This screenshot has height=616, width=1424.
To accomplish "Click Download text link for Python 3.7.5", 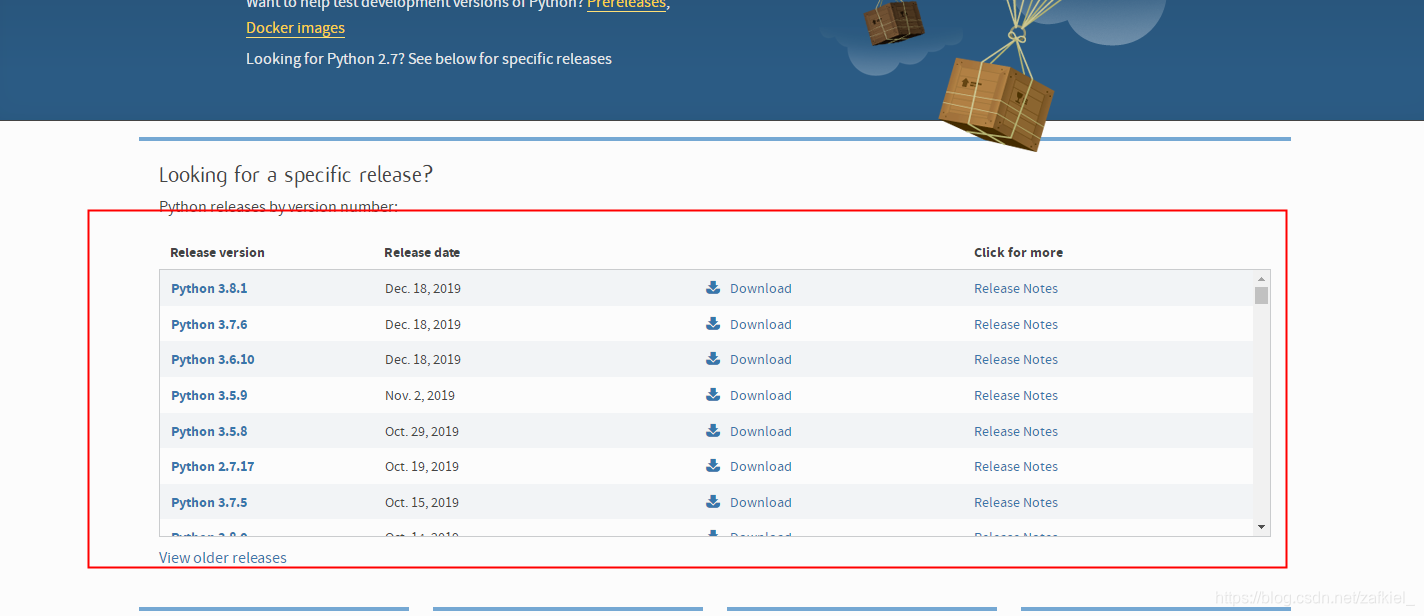I will tap(760, 502).
